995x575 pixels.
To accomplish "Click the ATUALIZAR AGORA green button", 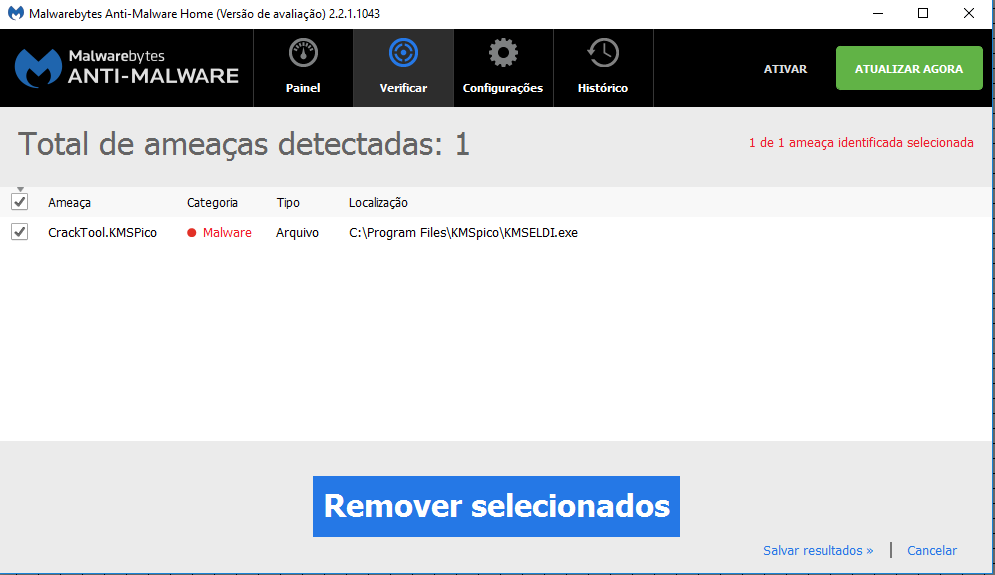I will [909, 68].
